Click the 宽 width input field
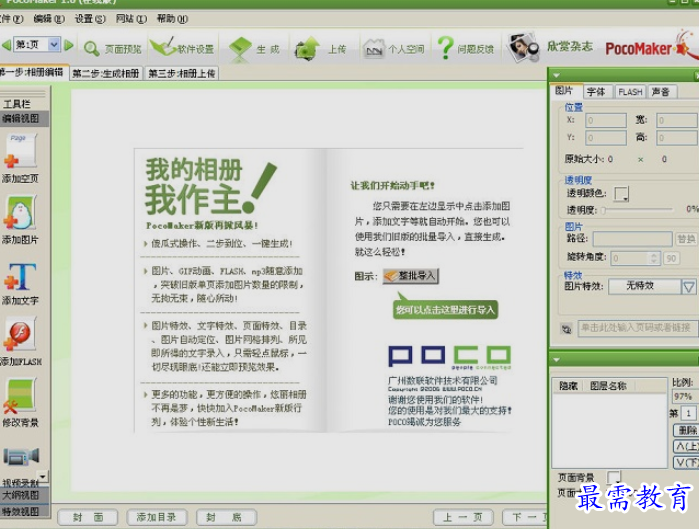Viewport: 699px width, 529px height. click(x=677, y=120)
